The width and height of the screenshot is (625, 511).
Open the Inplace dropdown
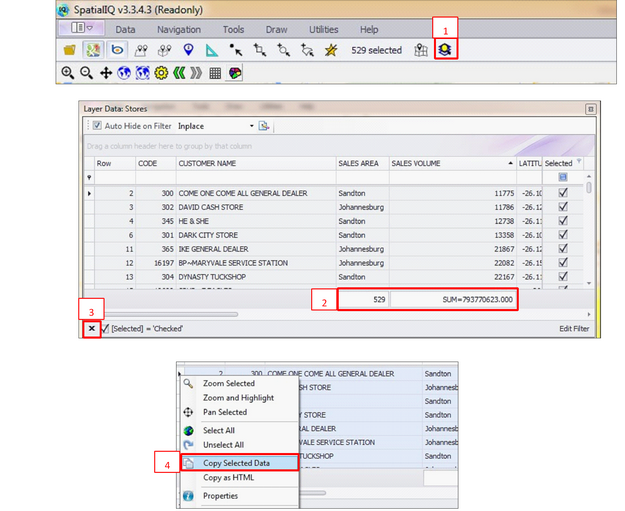point(249,126)
